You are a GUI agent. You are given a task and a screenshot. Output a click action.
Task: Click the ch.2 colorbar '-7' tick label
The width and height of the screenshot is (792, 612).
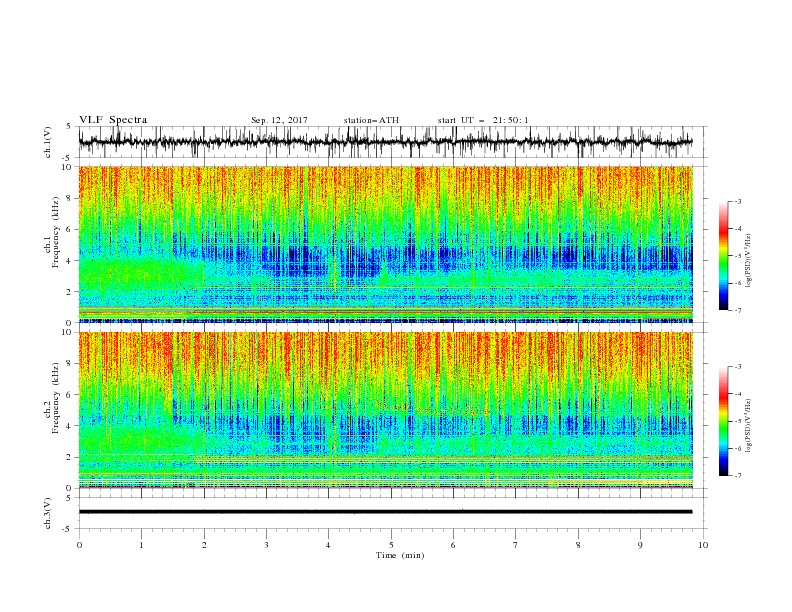click(738, 476)
